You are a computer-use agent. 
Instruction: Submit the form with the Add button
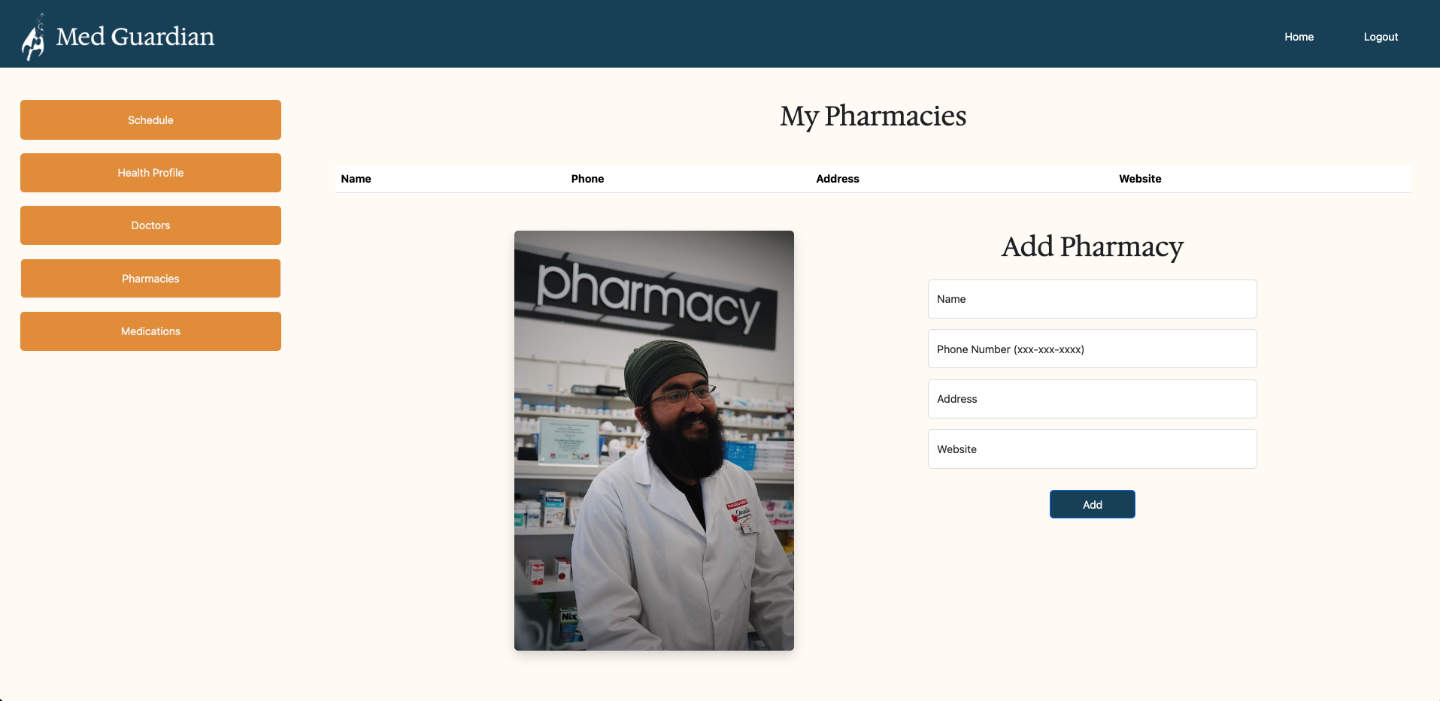1092,505
